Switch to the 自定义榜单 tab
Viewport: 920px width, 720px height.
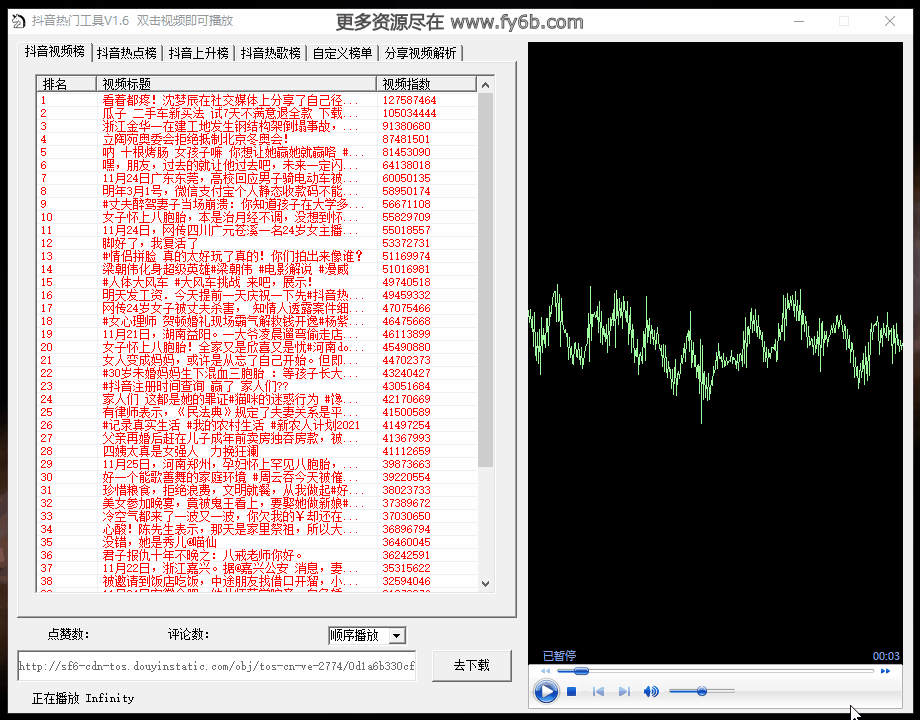point(342,53)
